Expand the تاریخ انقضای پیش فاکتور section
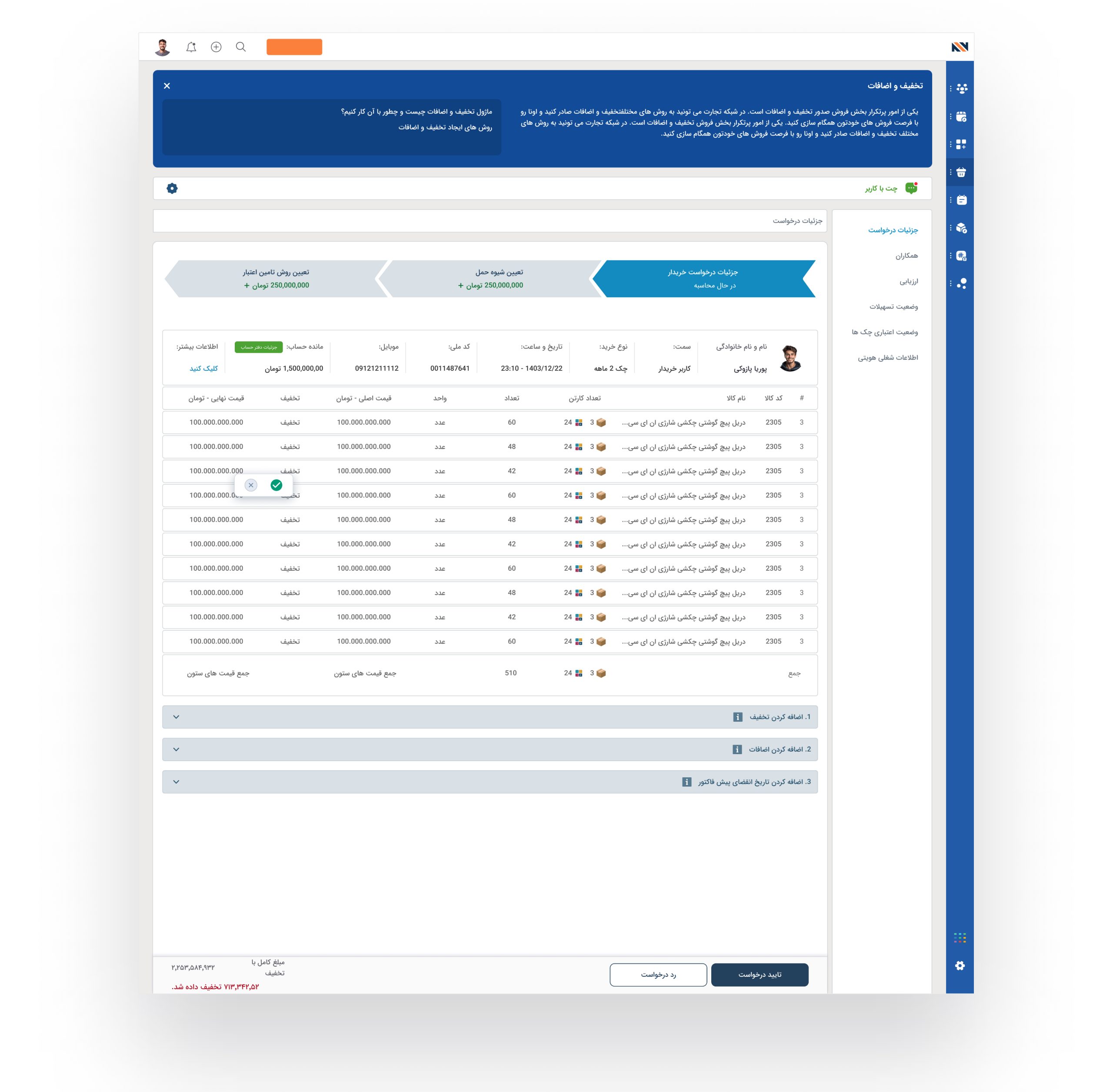Viewport: 1113px width, 1092px height. (x=176, y=782)
